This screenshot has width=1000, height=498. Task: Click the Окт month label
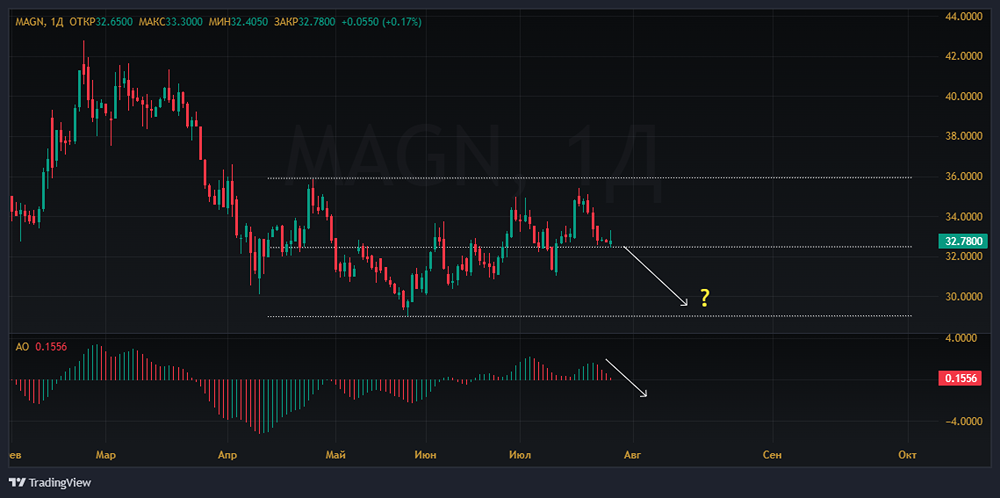pos(907,455)
